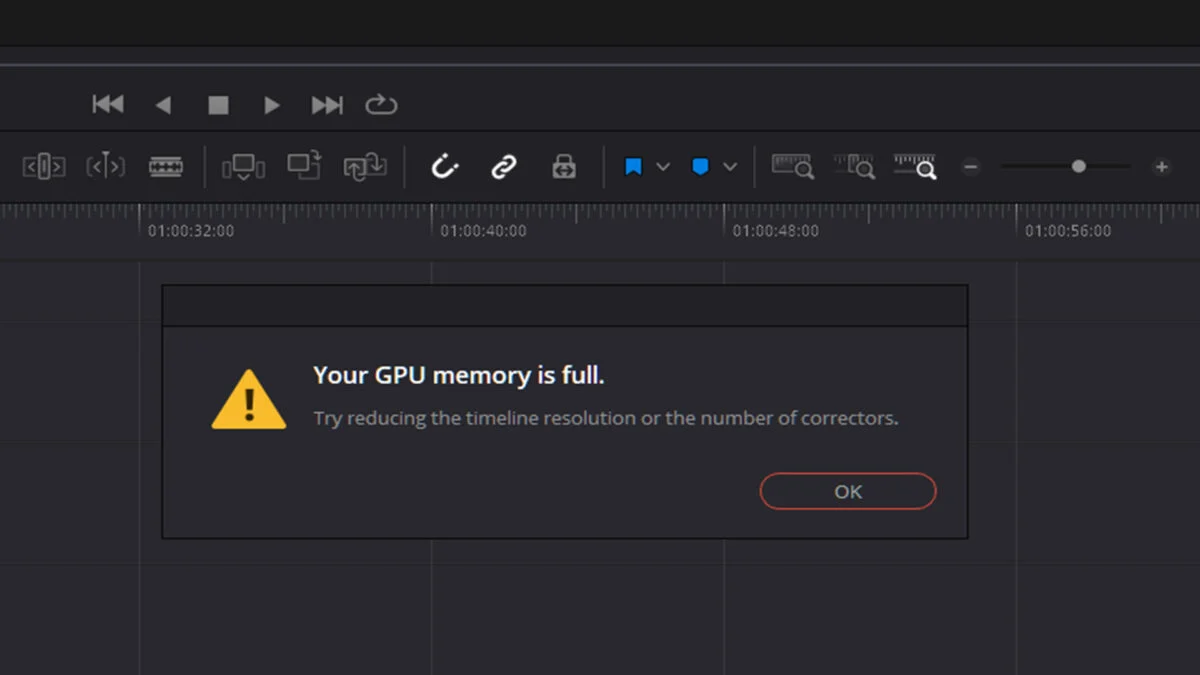Click the timeline zoom slider handle
1200x675 pixels.
point(1078,167)
